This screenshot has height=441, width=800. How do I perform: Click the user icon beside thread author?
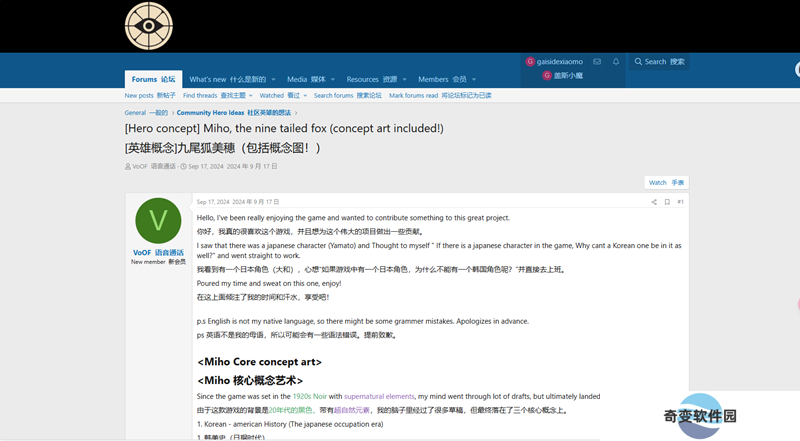(128, 166)
